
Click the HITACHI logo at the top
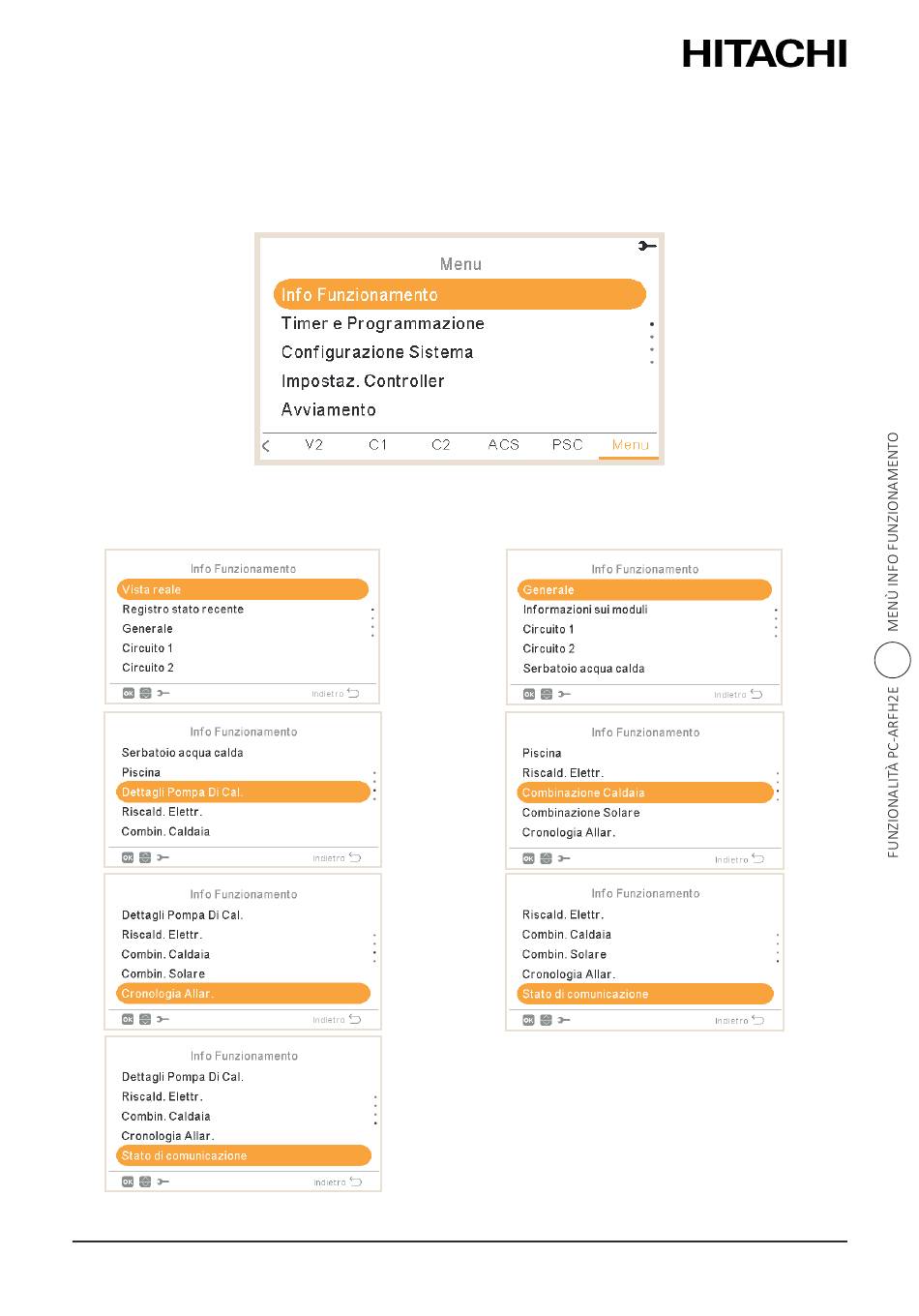(x=764, y=53)
